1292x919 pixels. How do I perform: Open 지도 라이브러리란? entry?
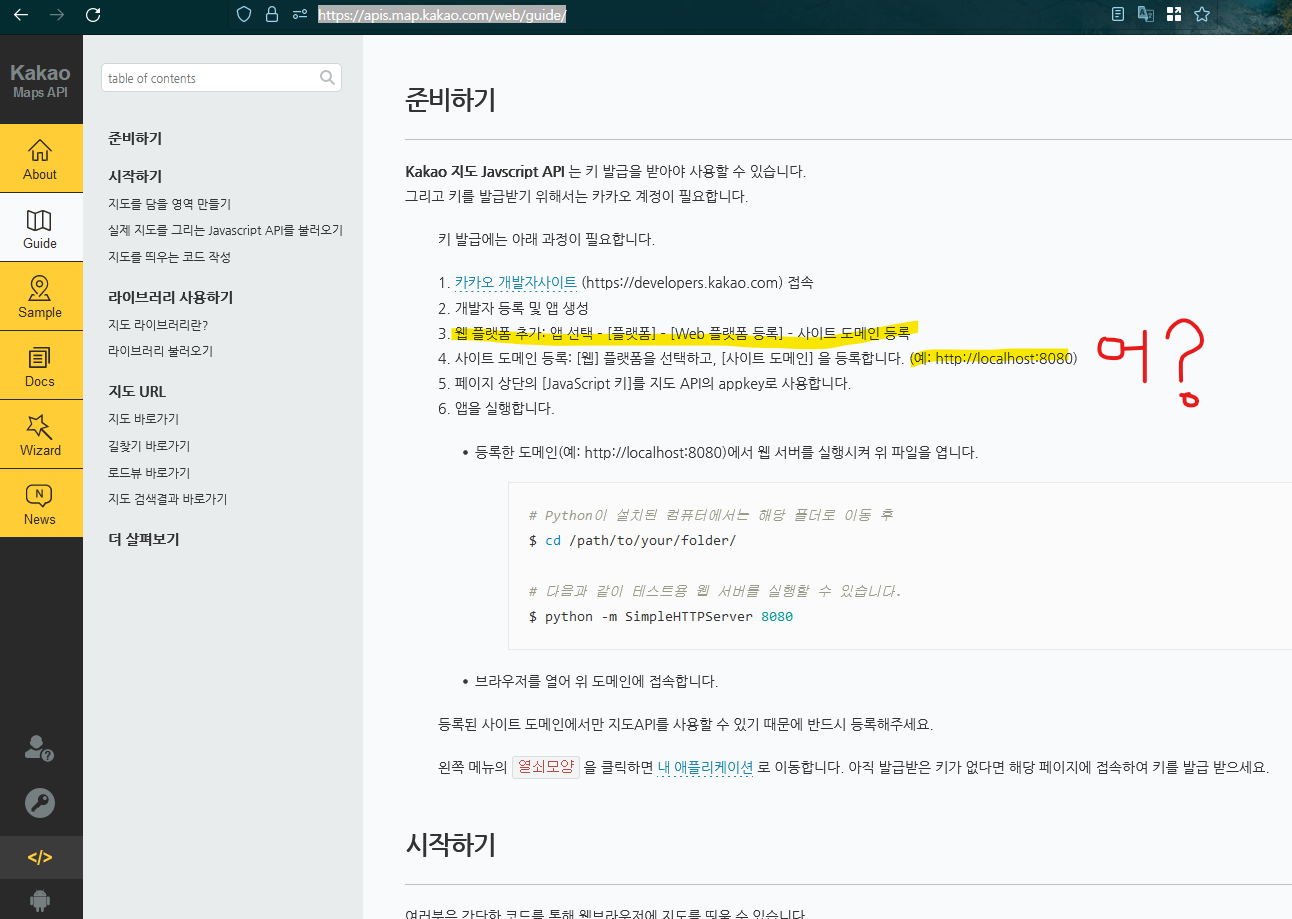pos(158,325)
